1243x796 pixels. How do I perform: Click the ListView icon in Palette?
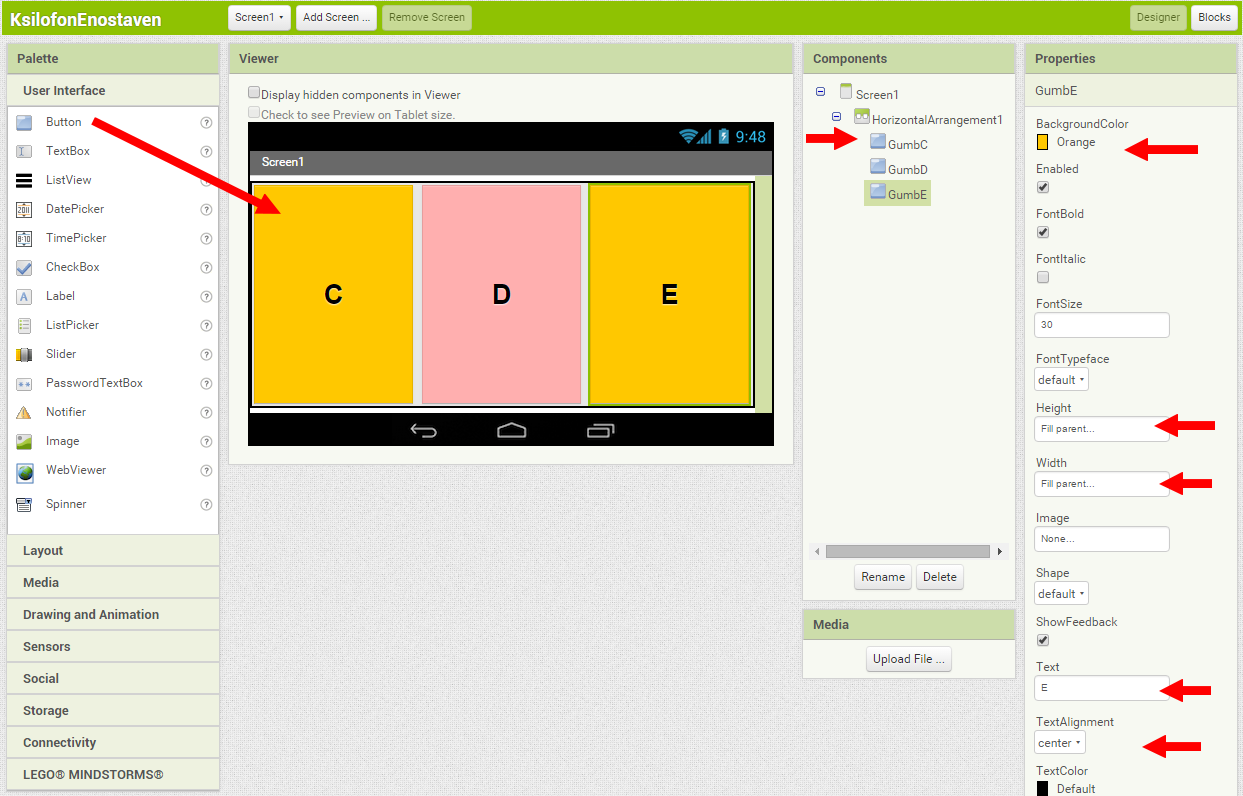pos(25,181)
